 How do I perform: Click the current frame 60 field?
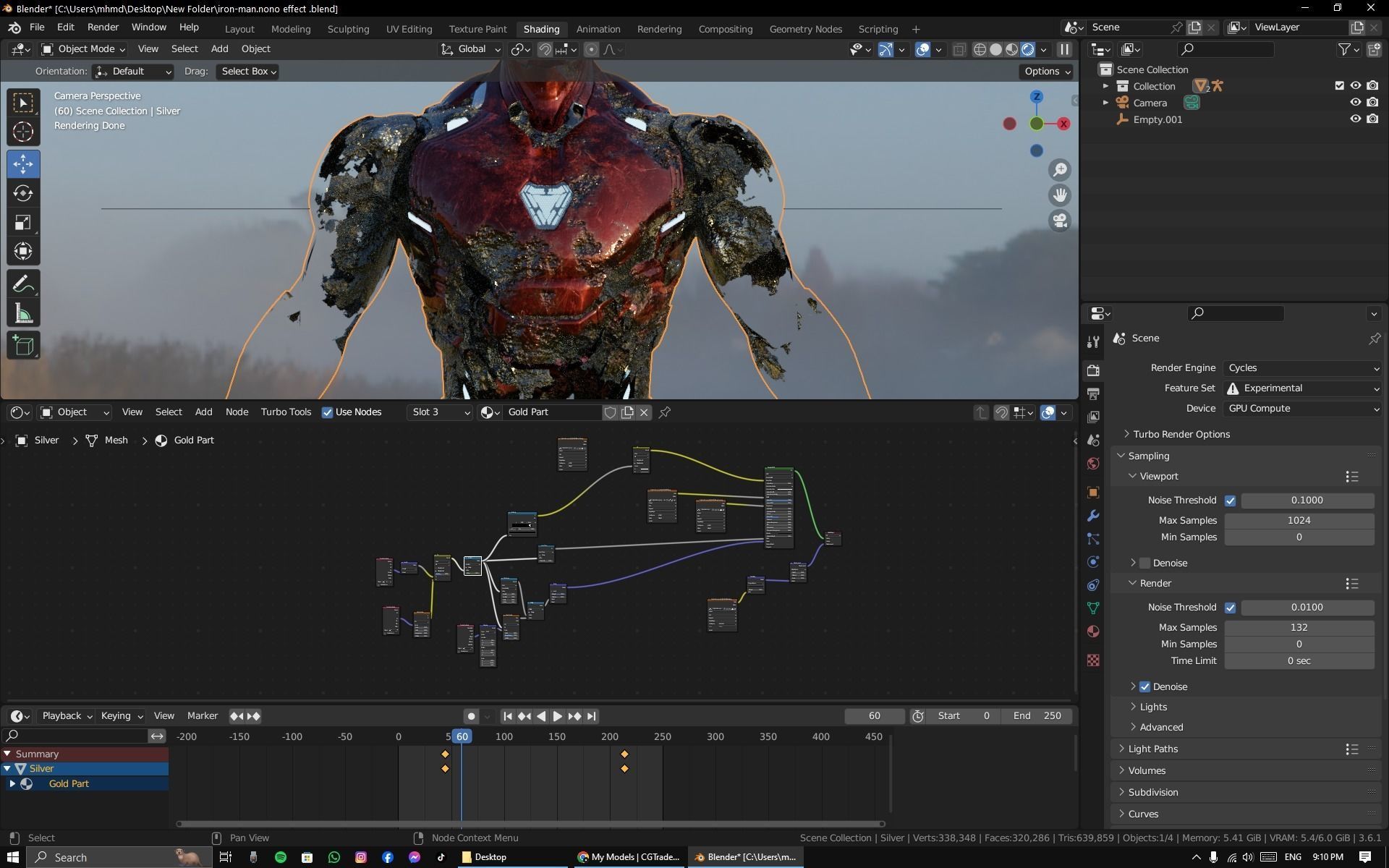click(x=874, y=716)
